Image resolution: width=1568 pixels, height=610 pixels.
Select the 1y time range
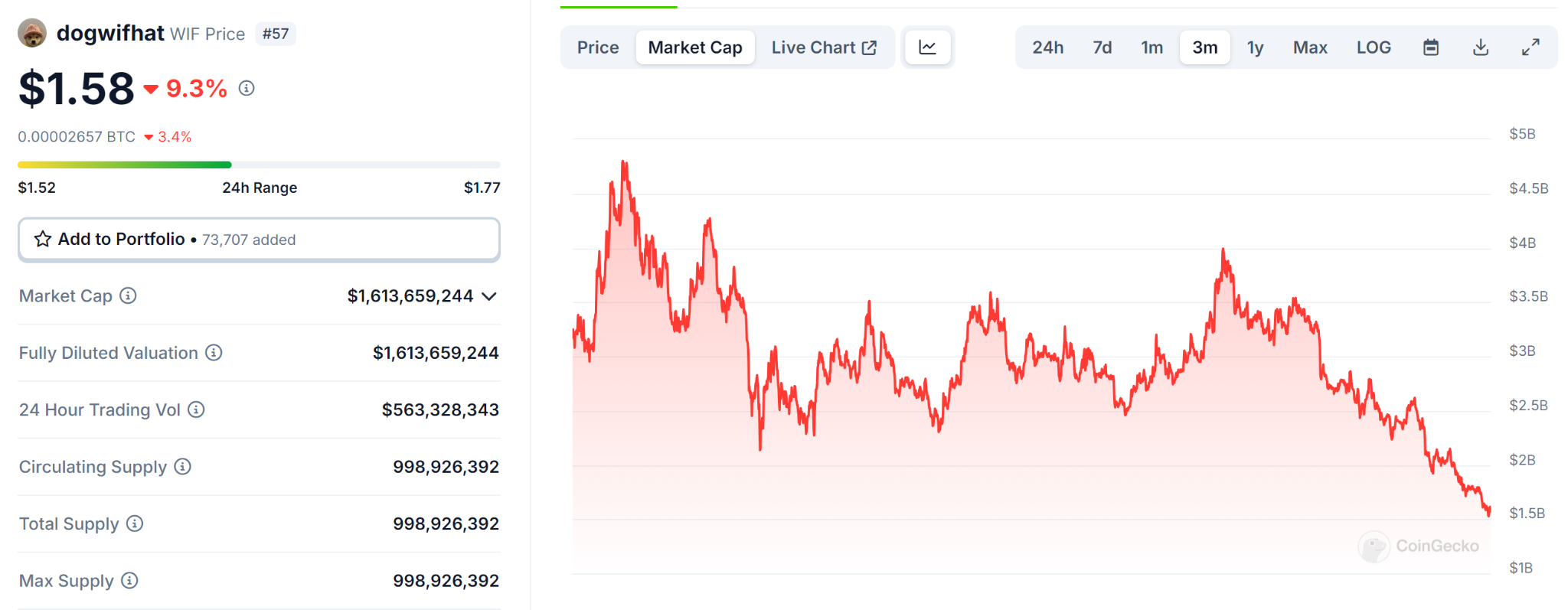tap(1255, 47)
